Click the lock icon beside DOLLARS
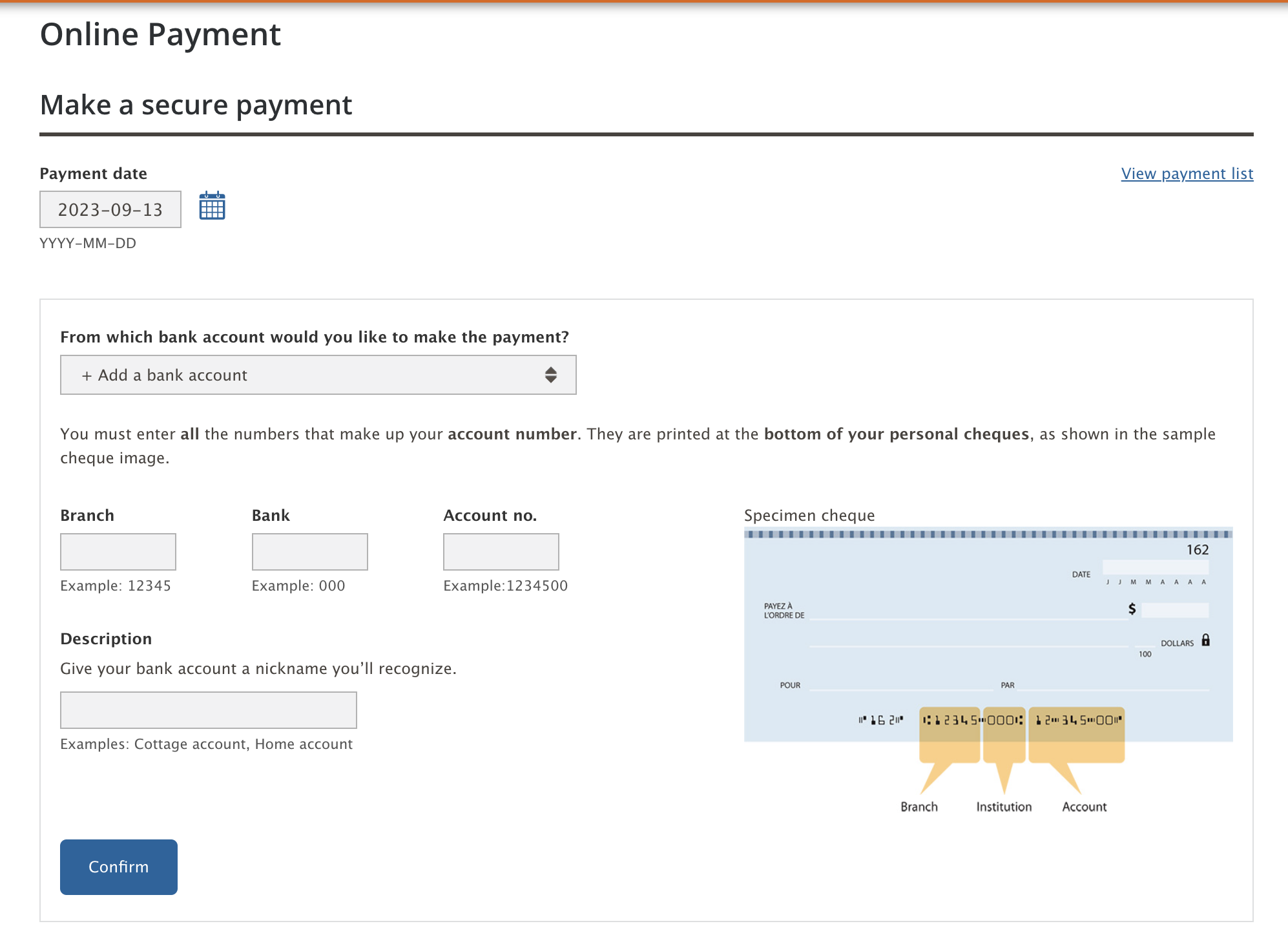 click(x=1205, y=640)
